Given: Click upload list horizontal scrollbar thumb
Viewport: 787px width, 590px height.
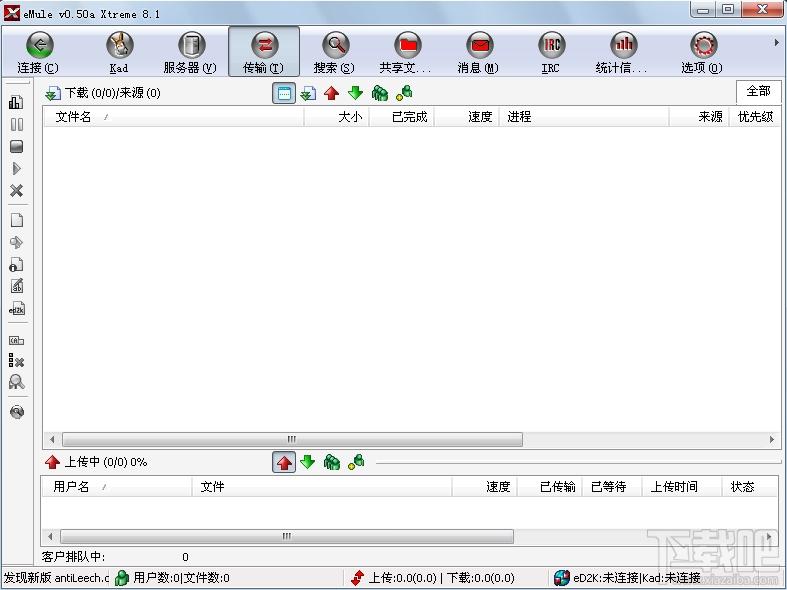Looking at the screenshot, I should click(287, 536).
